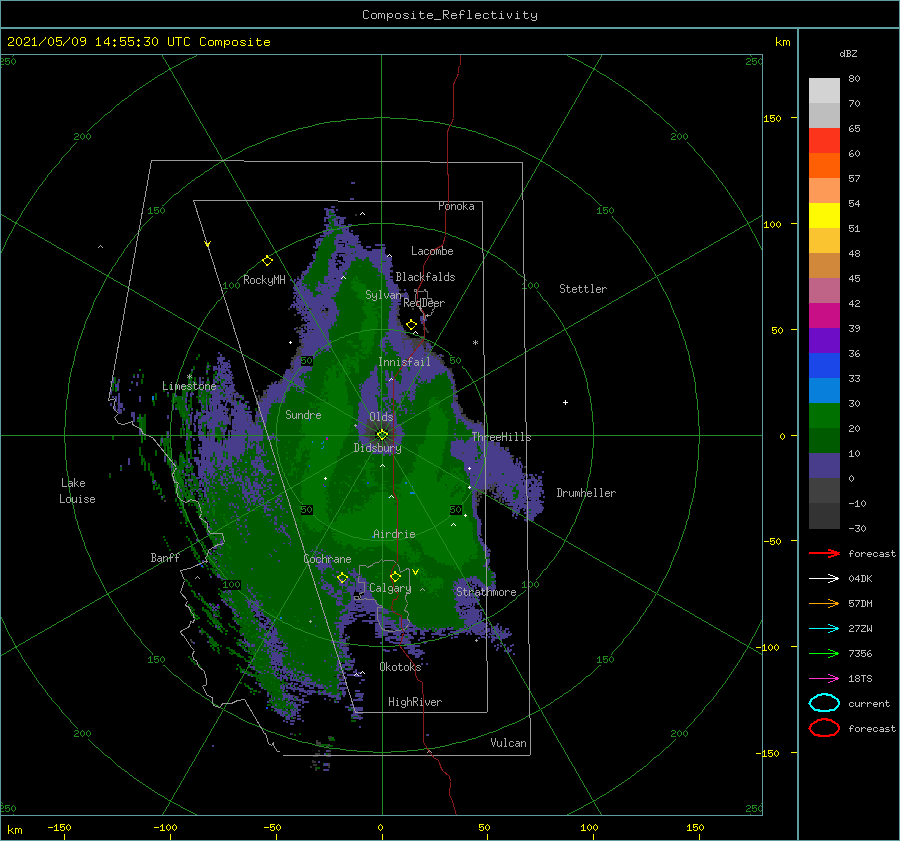This screenshot has height=841, width=900.
Task: Click the Didsbury city label
Action: tap(378, 448)
